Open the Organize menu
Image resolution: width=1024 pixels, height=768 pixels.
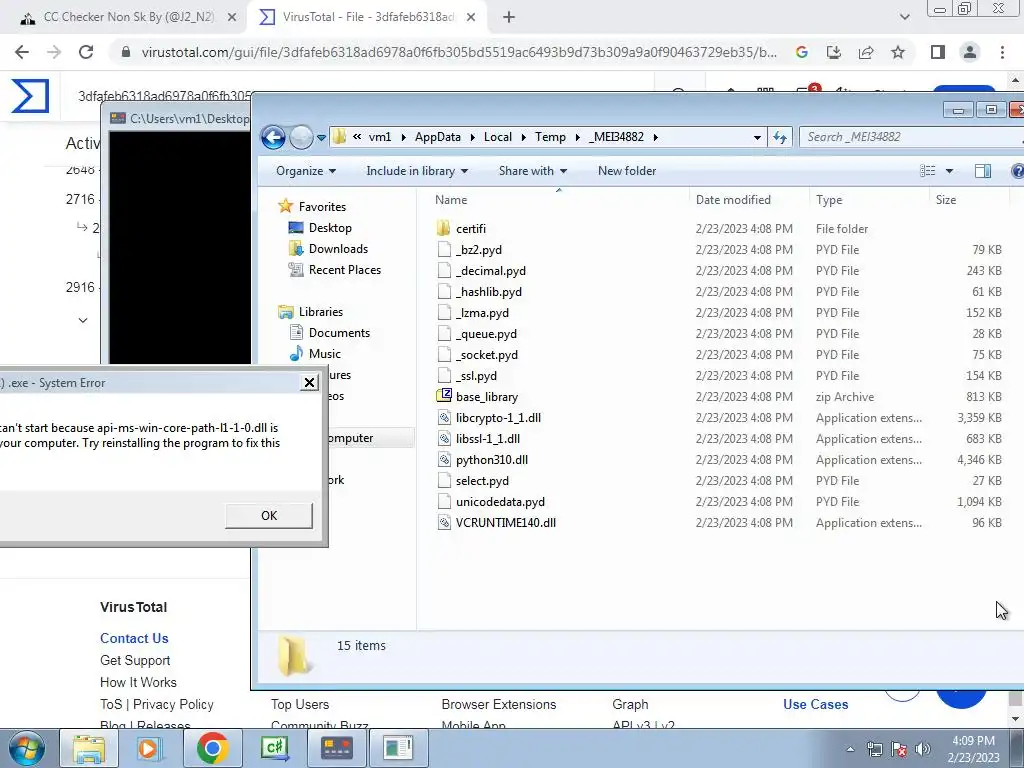(x=306, y=171)
